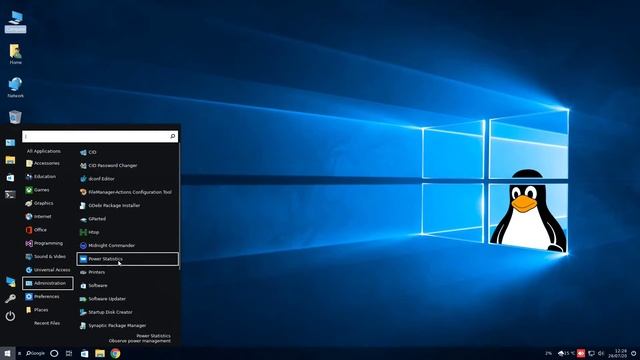Open the store icon on the taskbar

pos(84,353)
